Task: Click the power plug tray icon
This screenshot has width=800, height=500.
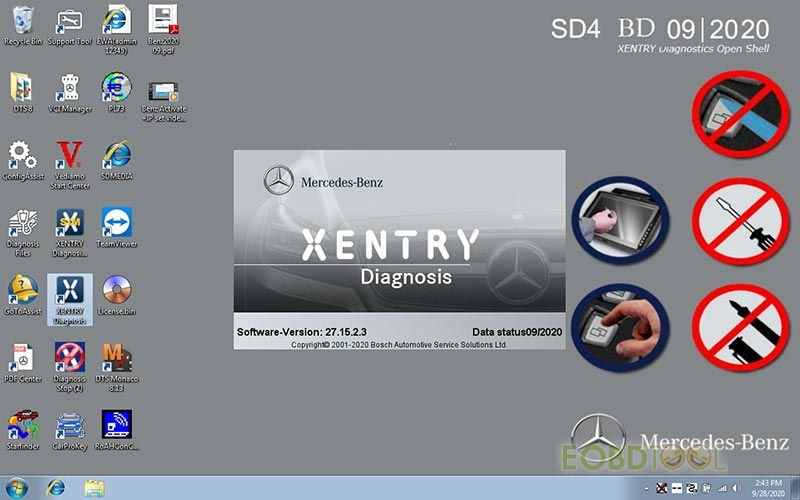Action: click(x=707, y=488)
